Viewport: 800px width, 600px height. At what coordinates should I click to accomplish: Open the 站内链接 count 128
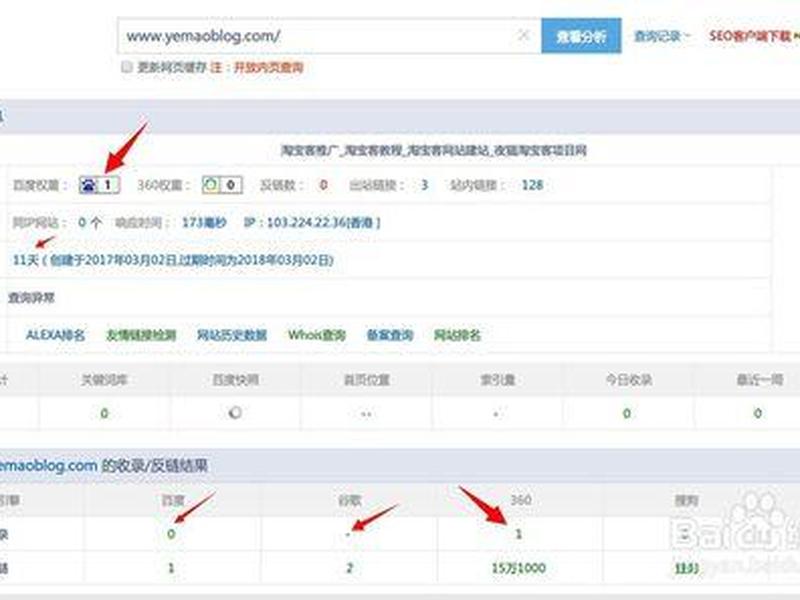coord(532,185)
